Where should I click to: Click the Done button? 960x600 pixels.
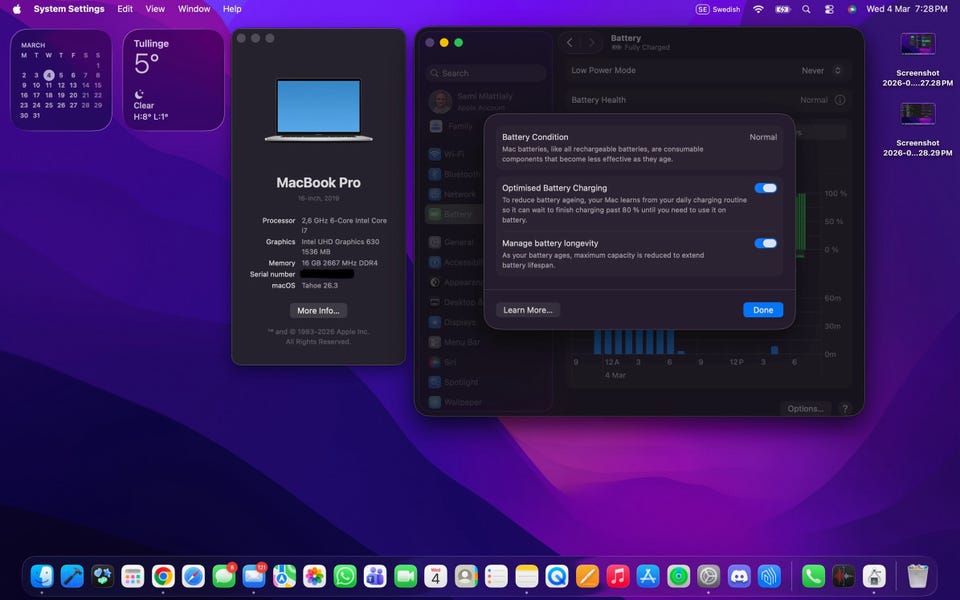point(763,310)
